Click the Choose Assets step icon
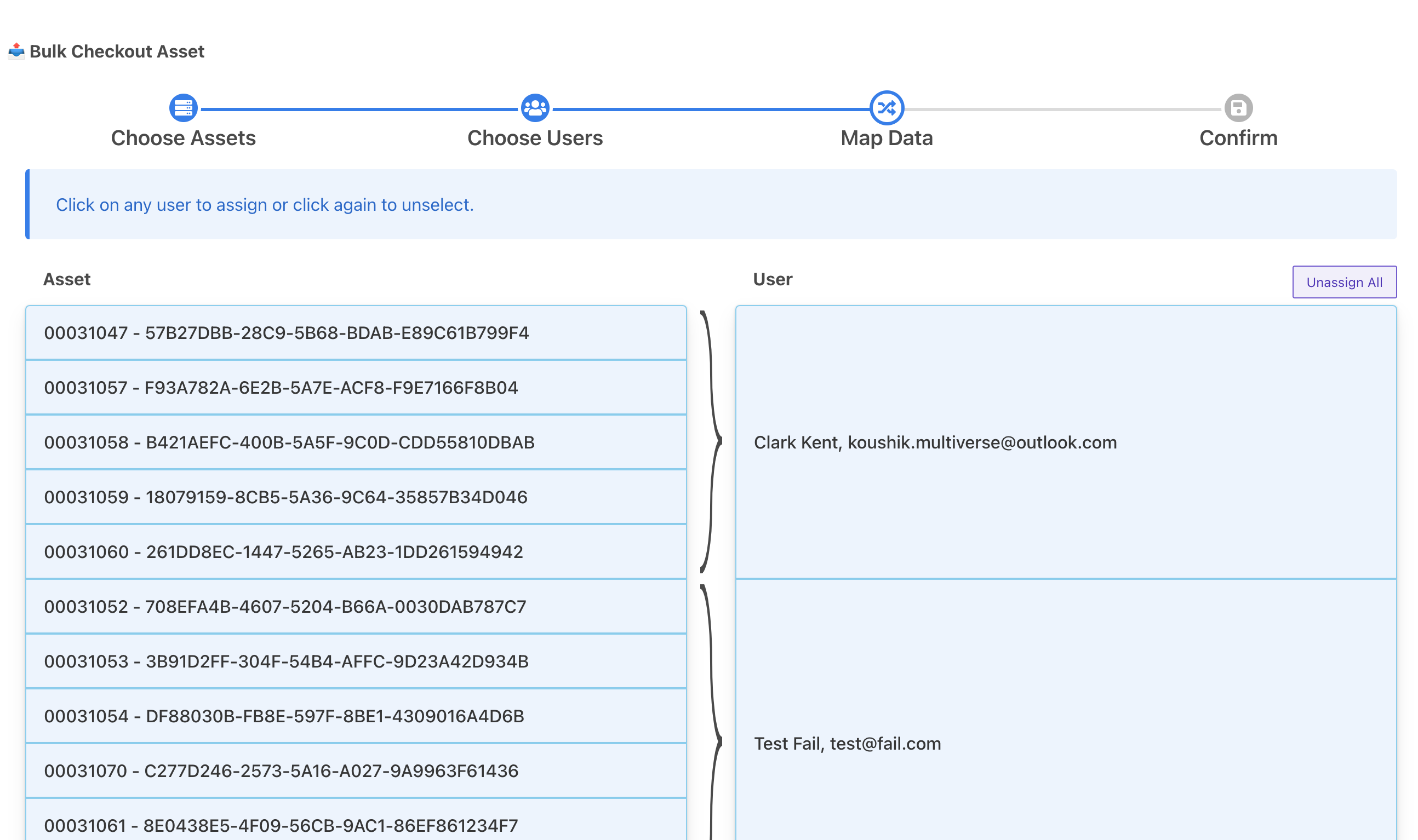1418x840 pixels. click(x=183, y=107)
